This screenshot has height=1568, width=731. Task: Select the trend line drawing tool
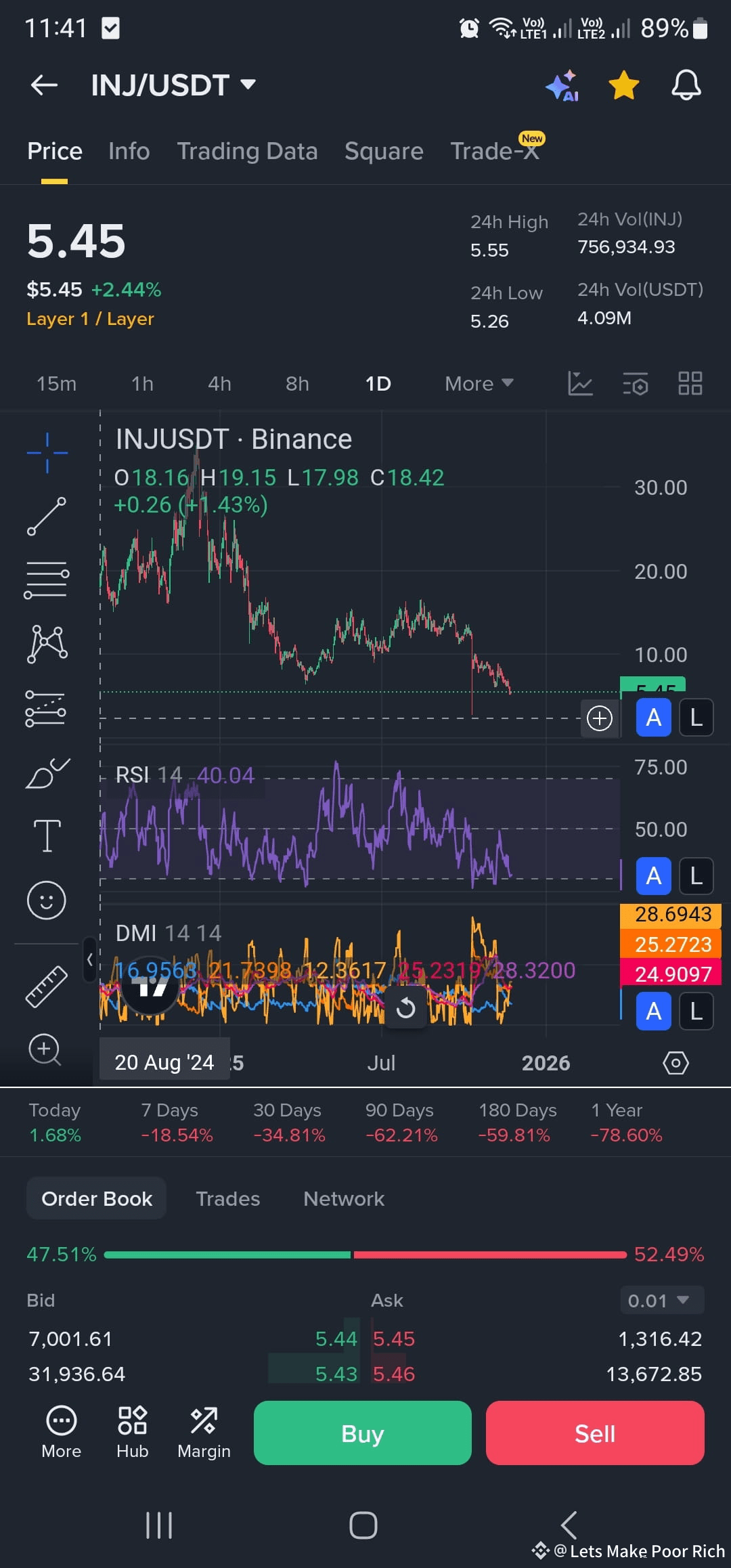pos(47,516)
